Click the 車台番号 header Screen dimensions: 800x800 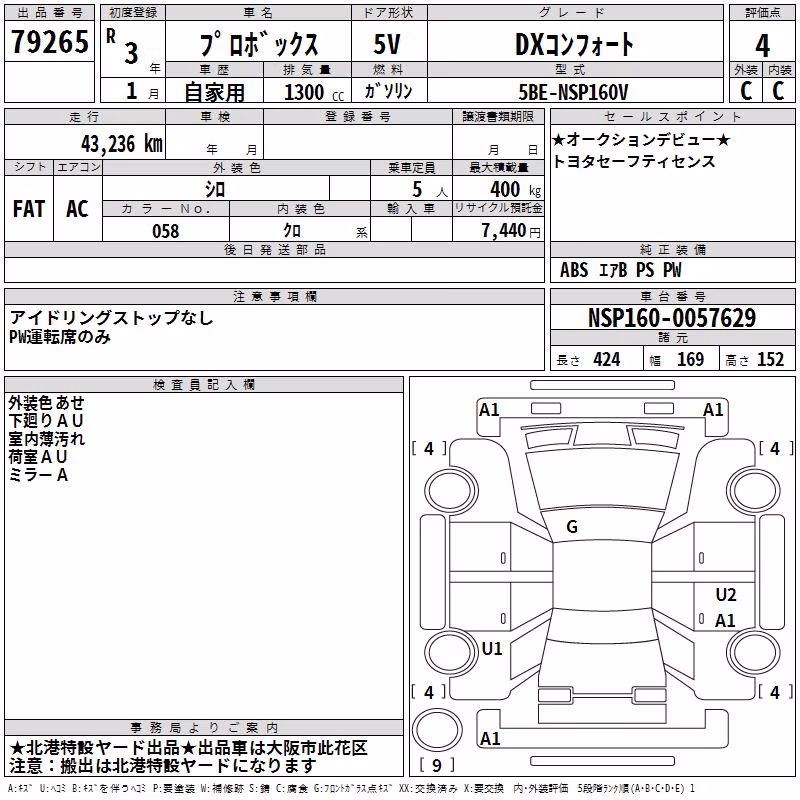click(x=672, y=296)
